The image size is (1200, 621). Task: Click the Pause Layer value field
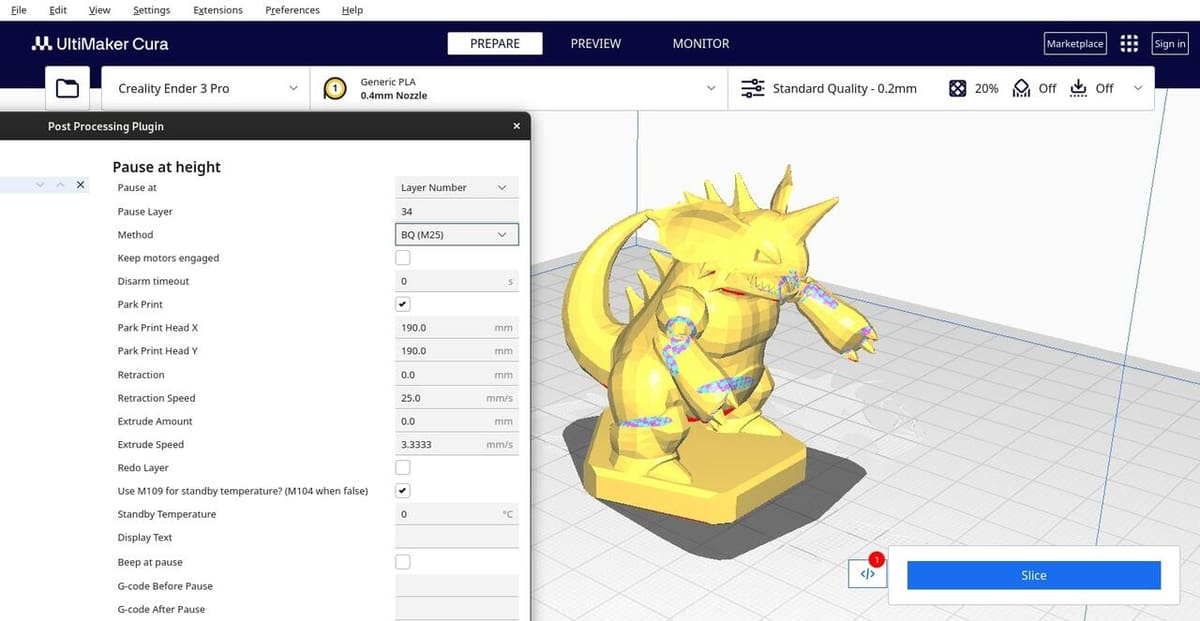[x=457, y=212]
